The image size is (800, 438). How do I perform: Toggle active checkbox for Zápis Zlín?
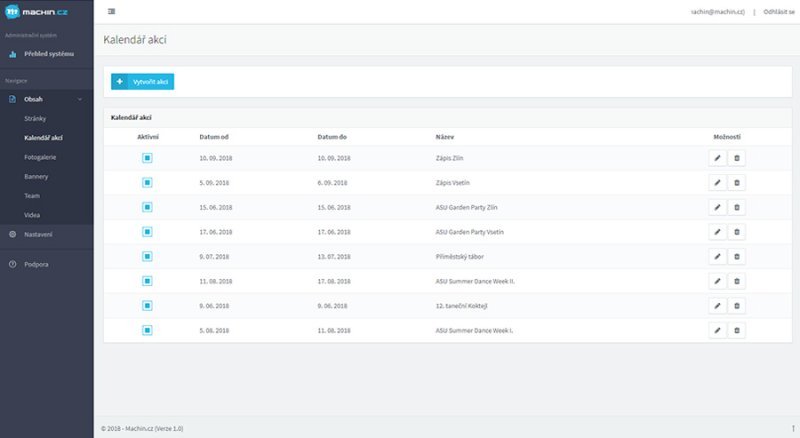147,158
